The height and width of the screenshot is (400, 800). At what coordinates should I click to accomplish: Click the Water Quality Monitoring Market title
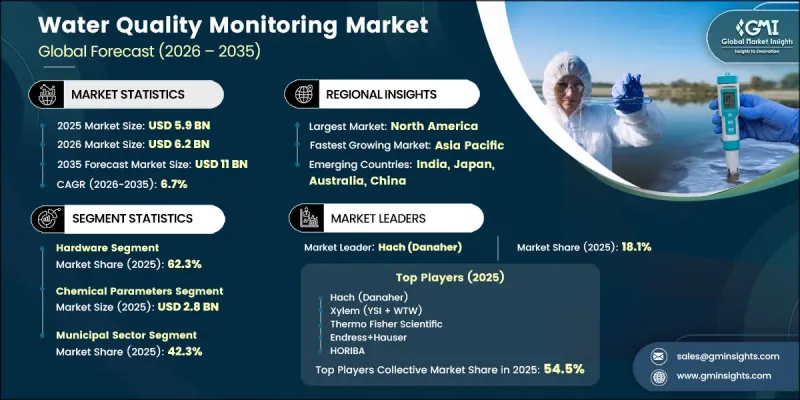233,25
